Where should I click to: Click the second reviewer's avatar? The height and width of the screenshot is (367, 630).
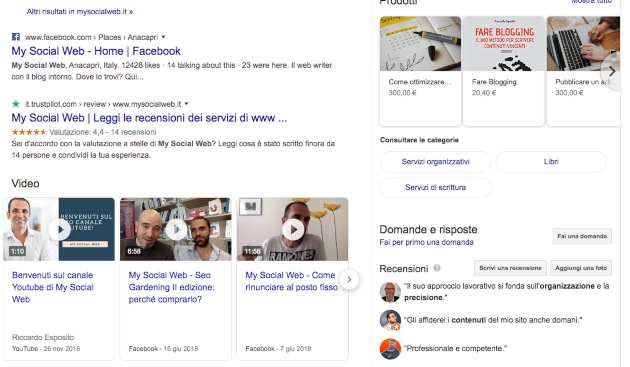tap(390, 320)
